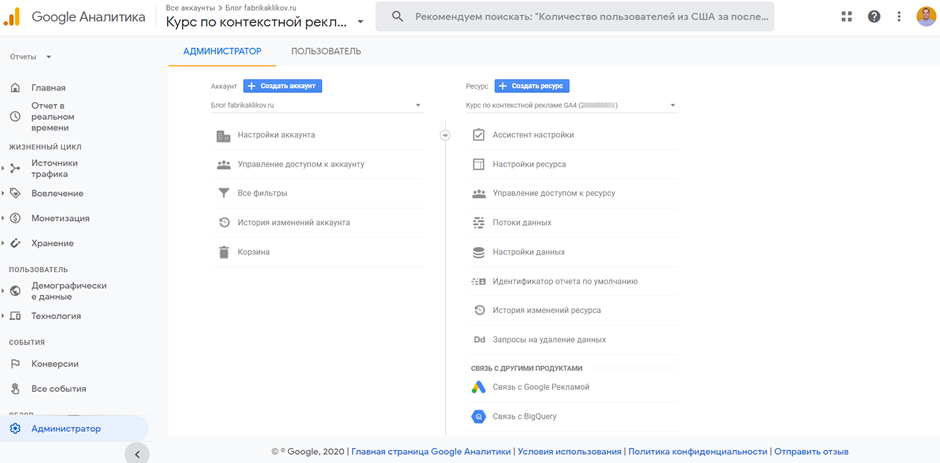Image resolution: width=940 pixels, height=463 pixels.
Task: Open the Курс по контекстной рекламе GA4 resource dropdown
Action: pyautogui.click(x=572, y=106)
